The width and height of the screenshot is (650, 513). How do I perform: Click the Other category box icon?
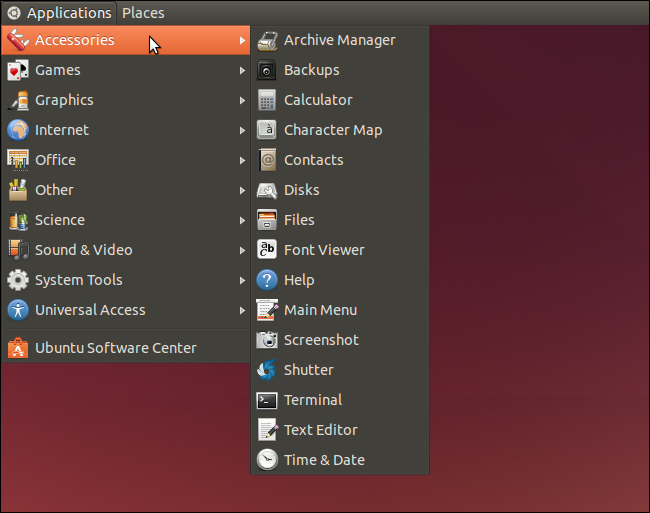coord(18,190)
